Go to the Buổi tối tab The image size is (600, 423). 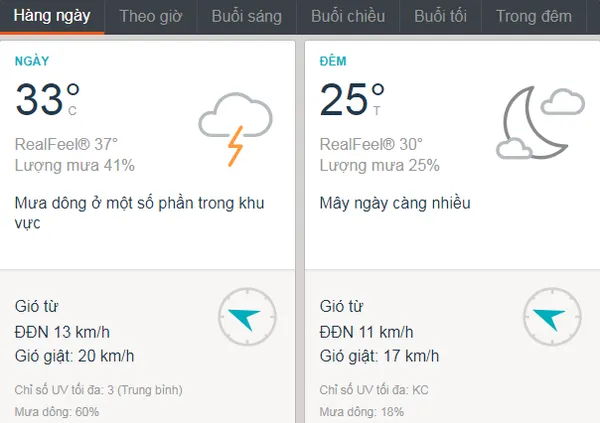[x=441, y=16]
